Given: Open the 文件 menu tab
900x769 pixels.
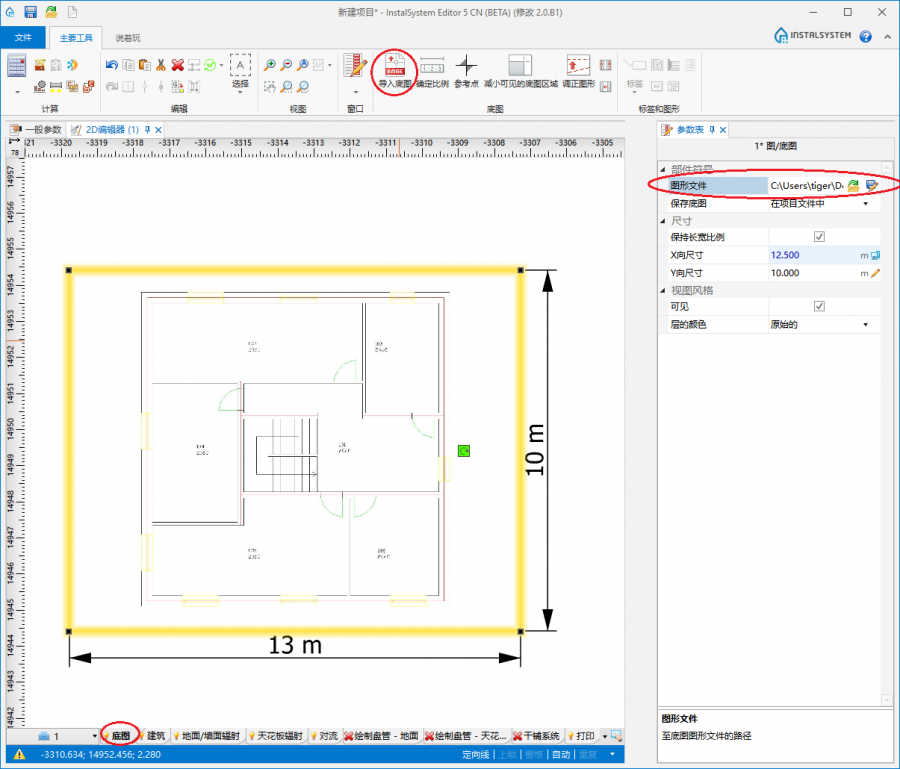Looking at the screenshot, I should pos(23,38).
